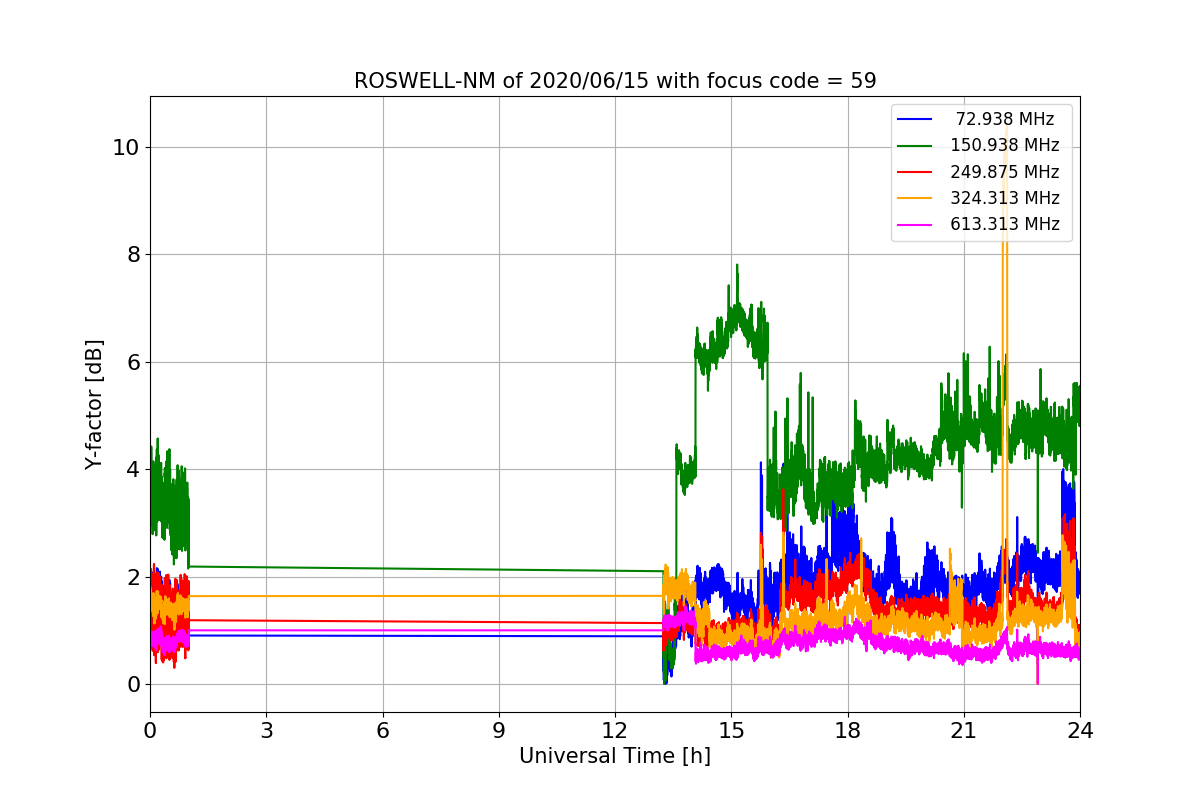The width and height of the screenshot is (1200, 800).
Task: Pick the blue line swatch in legend
Action: point(915,120)
